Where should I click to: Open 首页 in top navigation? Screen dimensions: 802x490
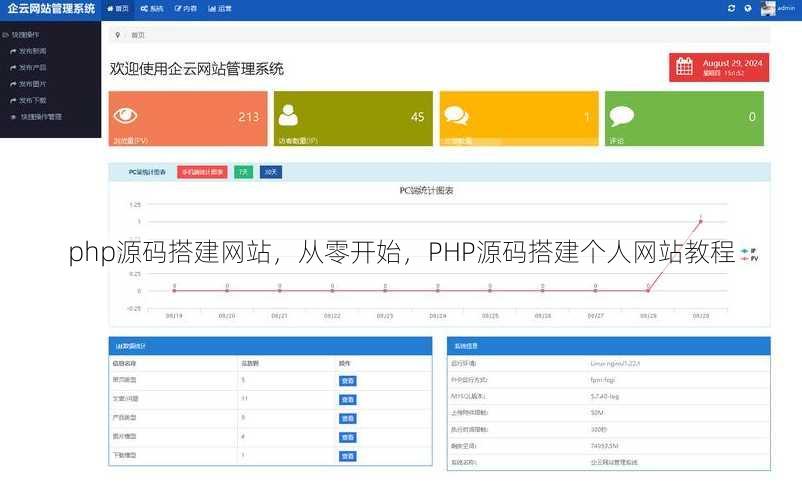118,9
